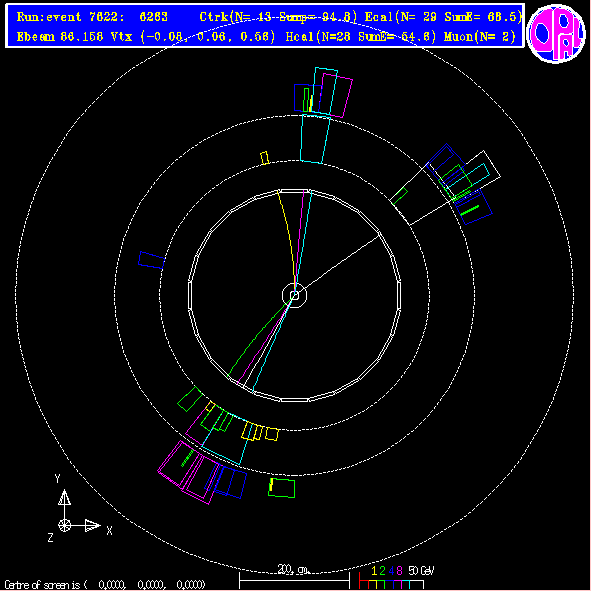Click the 200 cm scale bar
Screen dimensions: 591x591
coord(294,577)
